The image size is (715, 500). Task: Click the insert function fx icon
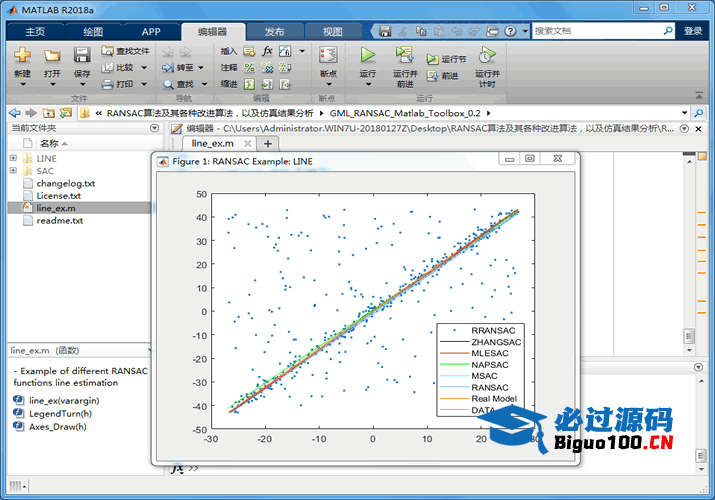pyautogui.click(x=268, y=51)
